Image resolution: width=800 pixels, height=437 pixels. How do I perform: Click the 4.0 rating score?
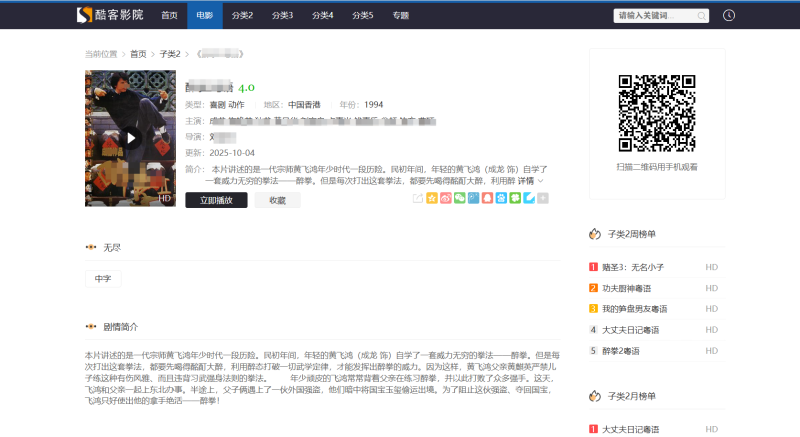[246, 88]
